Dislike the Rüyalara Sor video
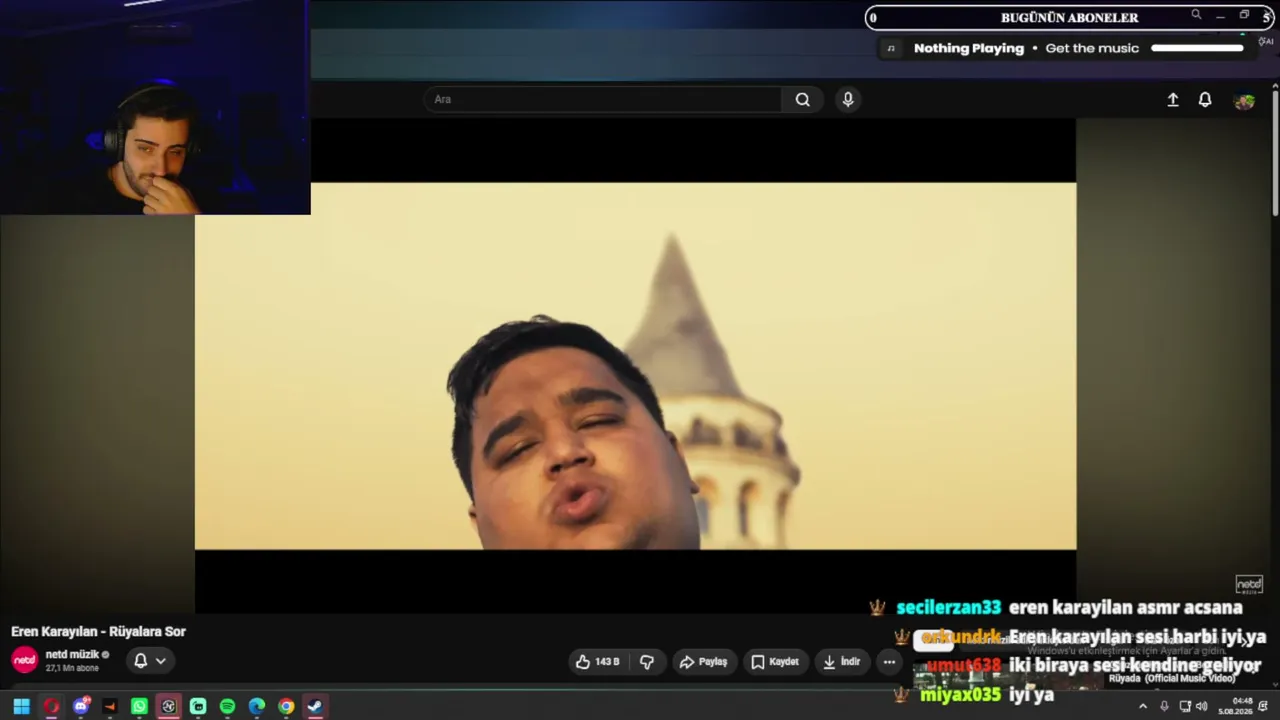Viewport: 1280px width, 720px height. [647, 662]
